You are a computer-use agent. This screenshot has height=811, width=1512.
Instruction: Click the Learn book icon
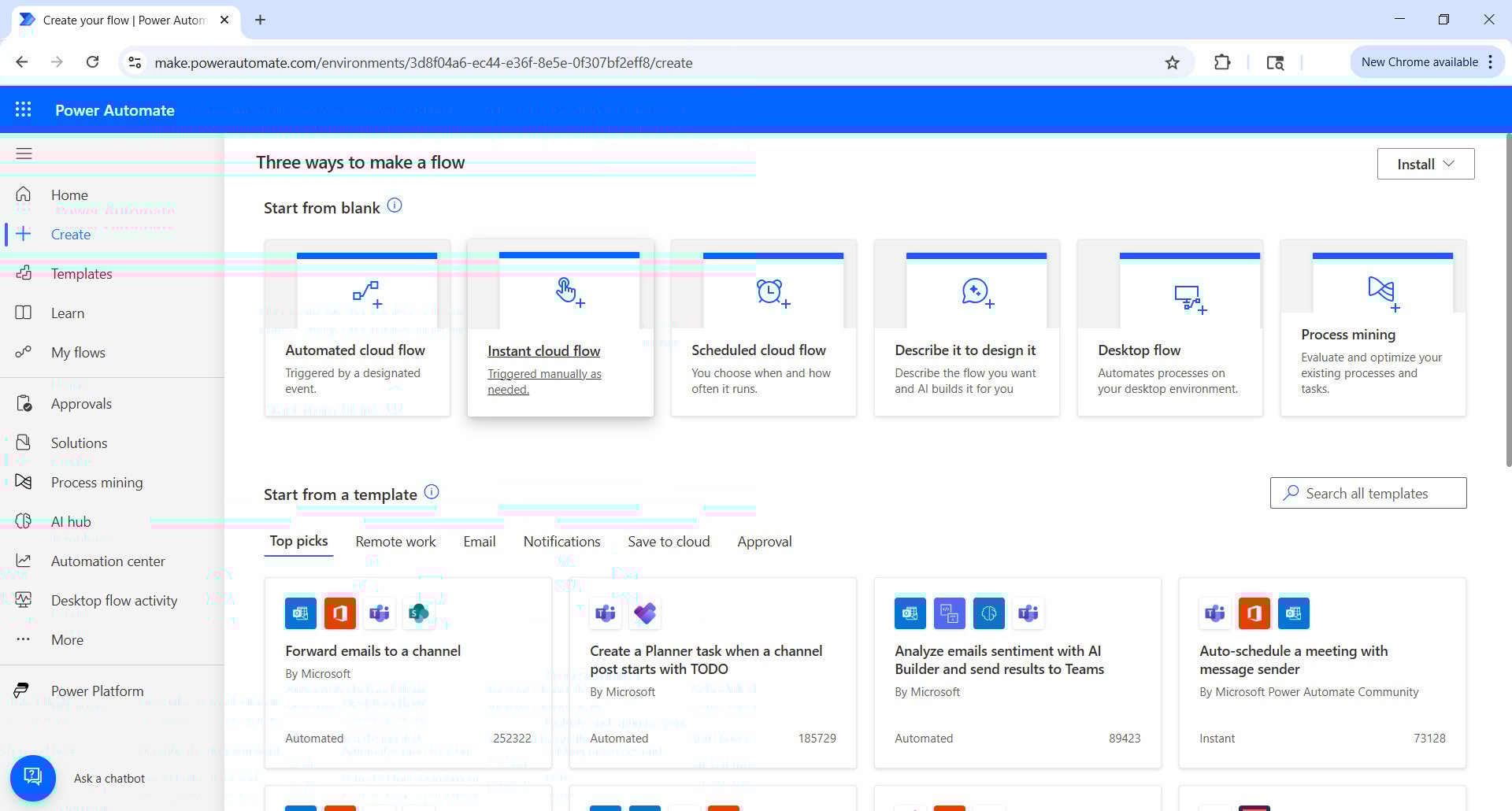(x=24, y=313)
